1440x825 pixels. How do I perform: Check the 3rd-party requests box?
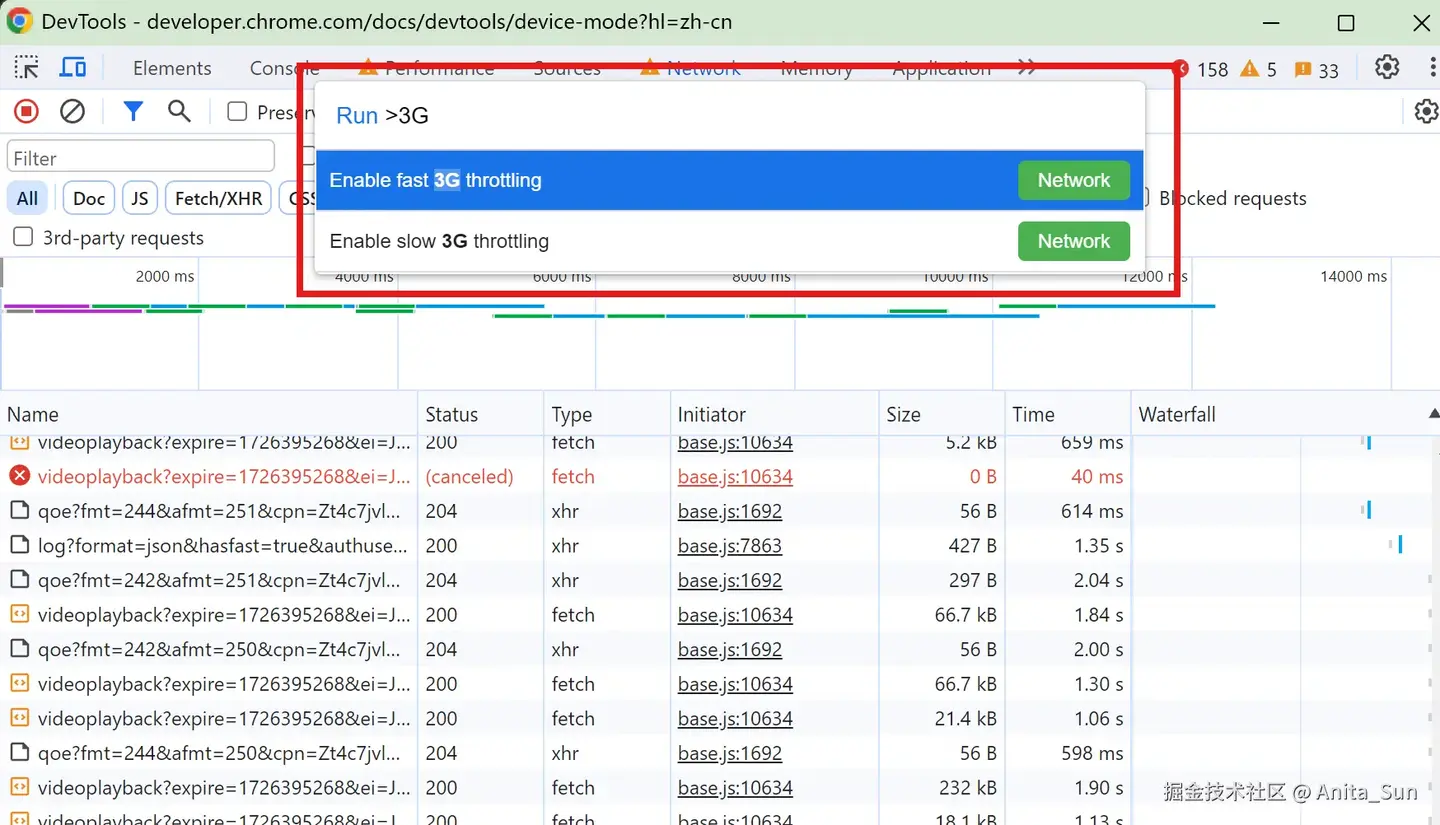21,237
